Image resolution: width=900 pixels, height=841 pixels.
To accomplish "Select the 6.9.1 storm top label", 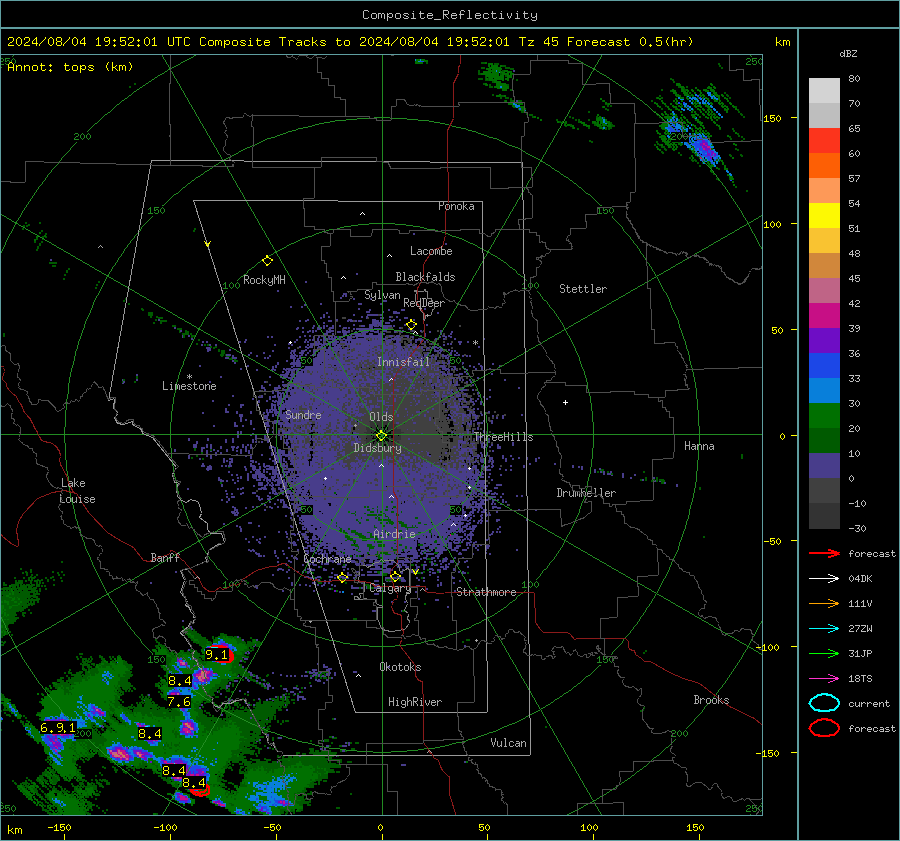I will (58, 728).
